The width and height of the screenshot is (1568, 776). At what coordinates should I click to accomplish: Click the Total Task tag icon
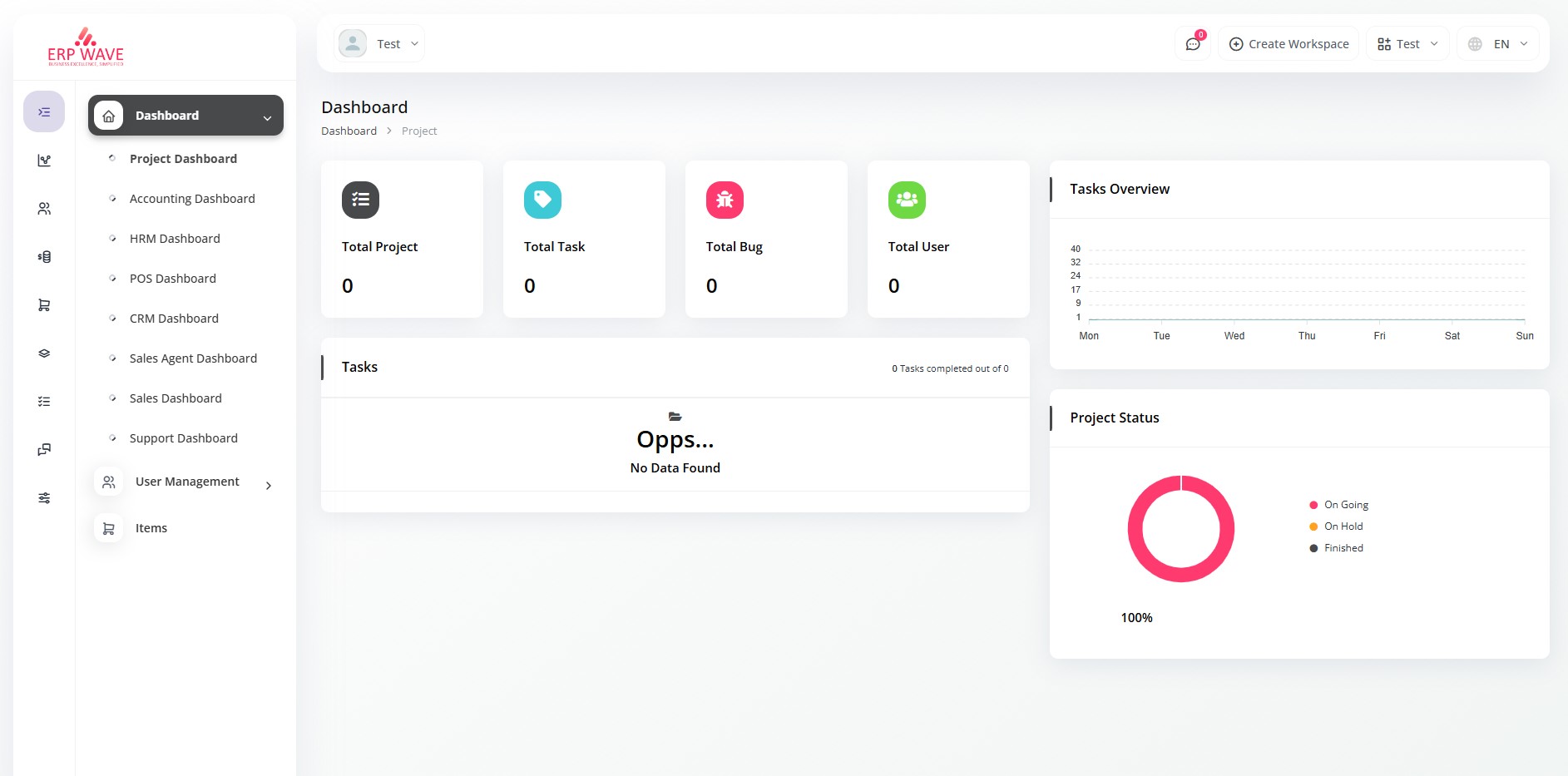point(542,200)
